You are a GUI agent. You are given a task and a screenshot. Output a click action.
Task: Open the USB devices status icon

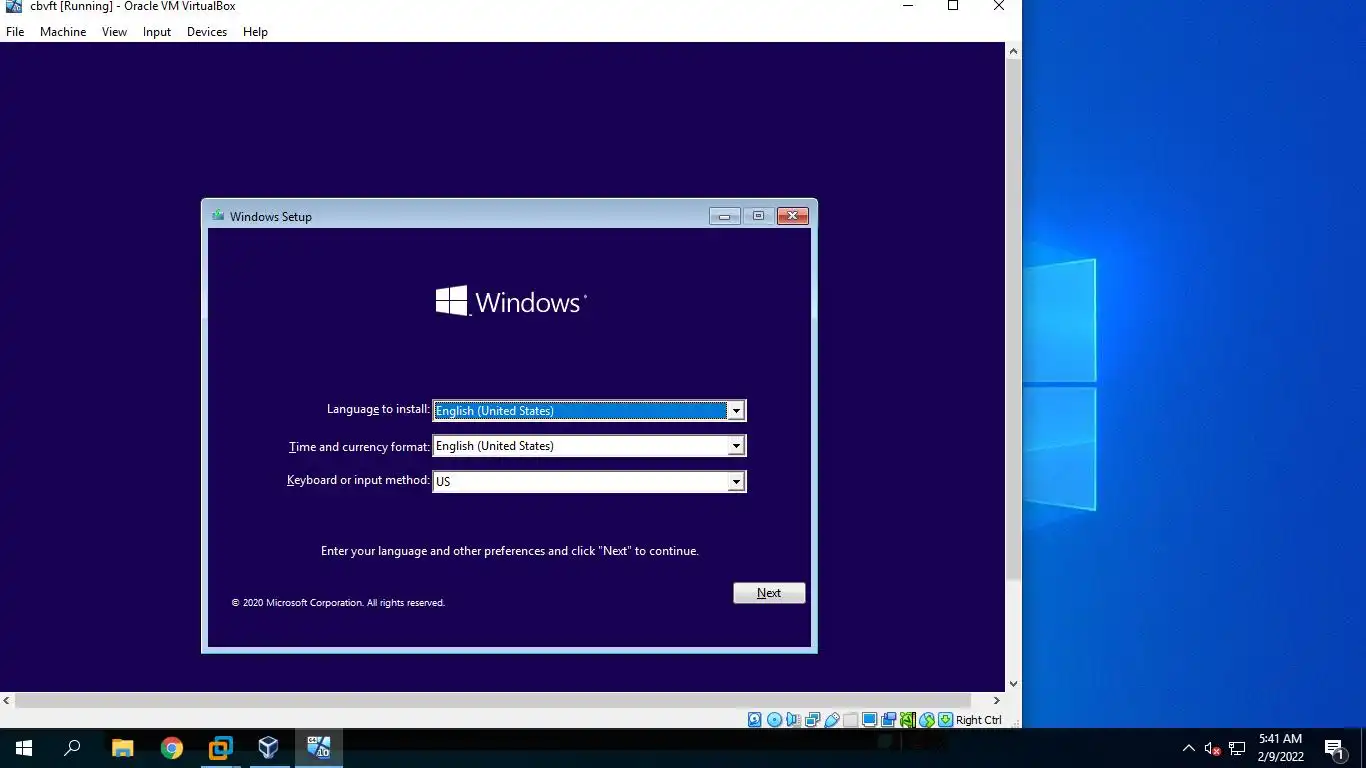832,720
